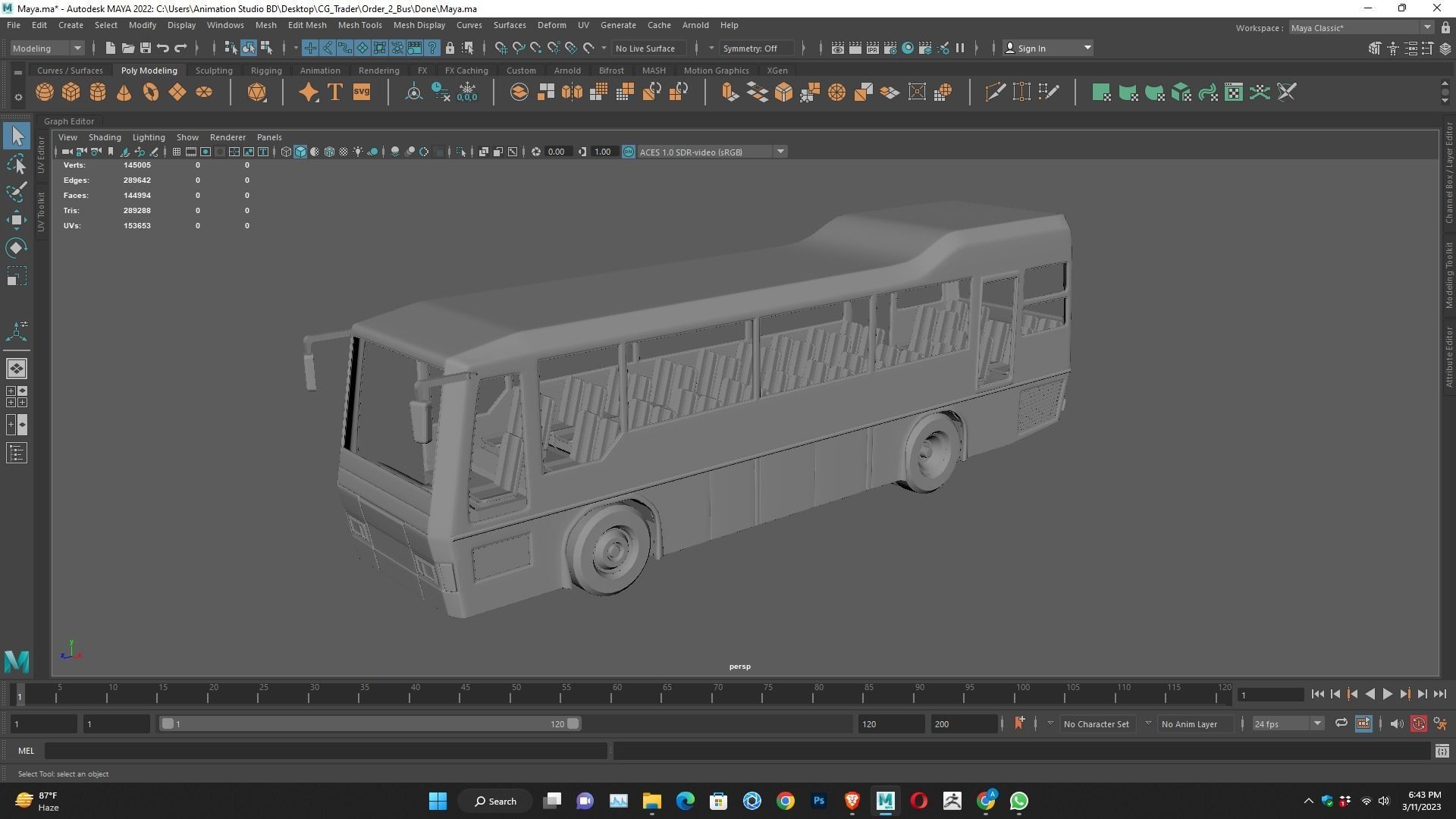1456x819 pixels.
Task: Click the Redo arrow icon
Action: coord(180,48)
